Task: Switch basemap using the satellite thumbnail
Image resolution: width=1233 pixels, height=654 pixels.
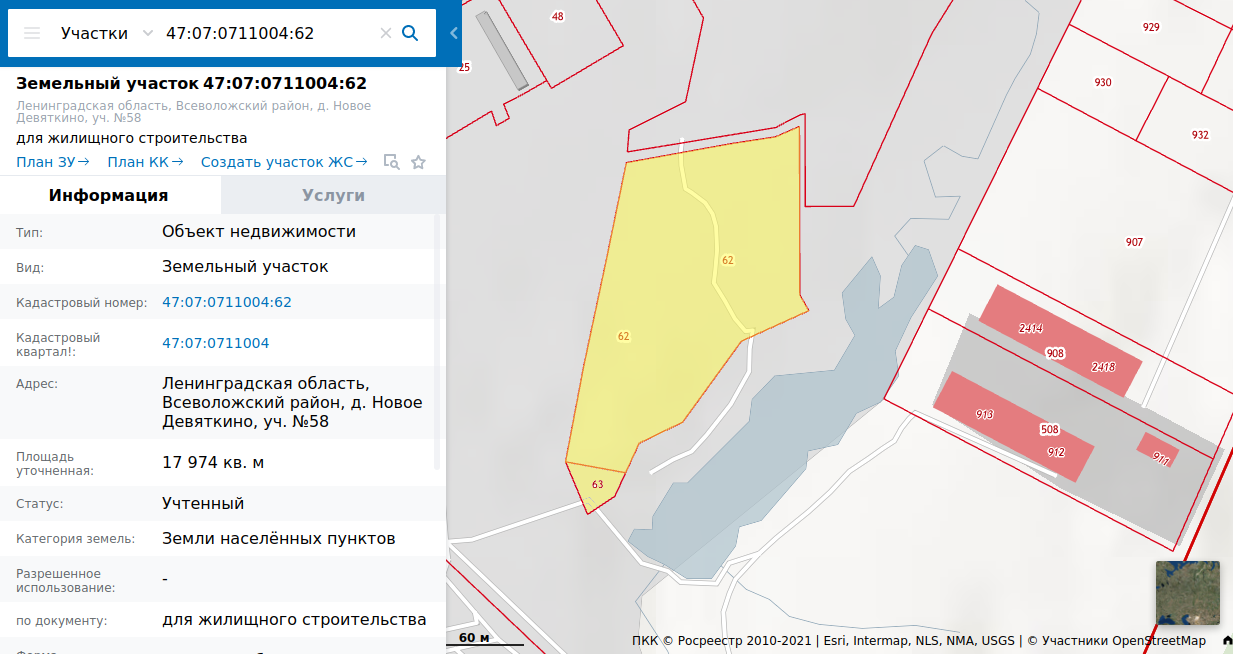Action: (1187, 593)
